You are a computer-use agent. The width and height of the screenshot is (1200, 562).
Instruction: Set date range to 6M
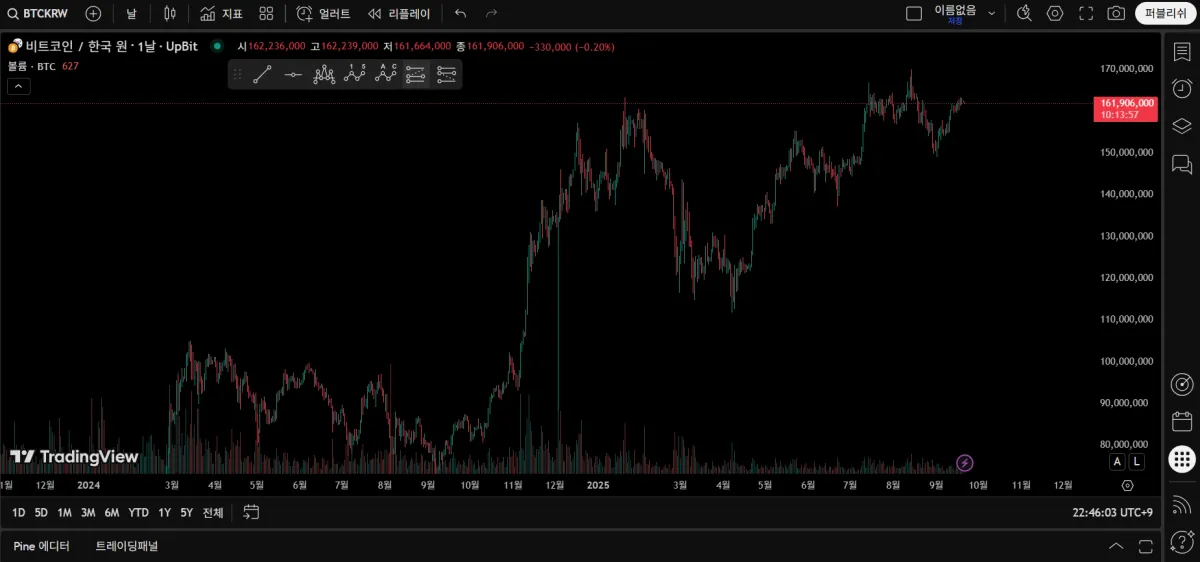click(112, 513)
